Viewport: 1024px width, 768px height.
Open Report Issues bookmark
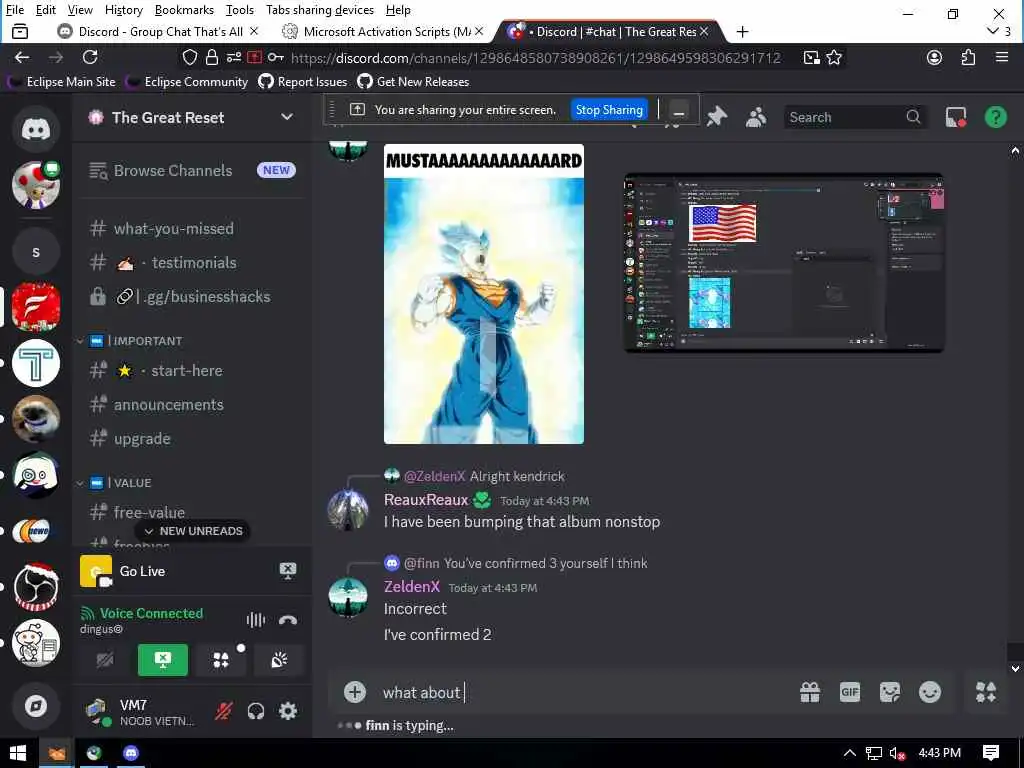coord(302,82)
